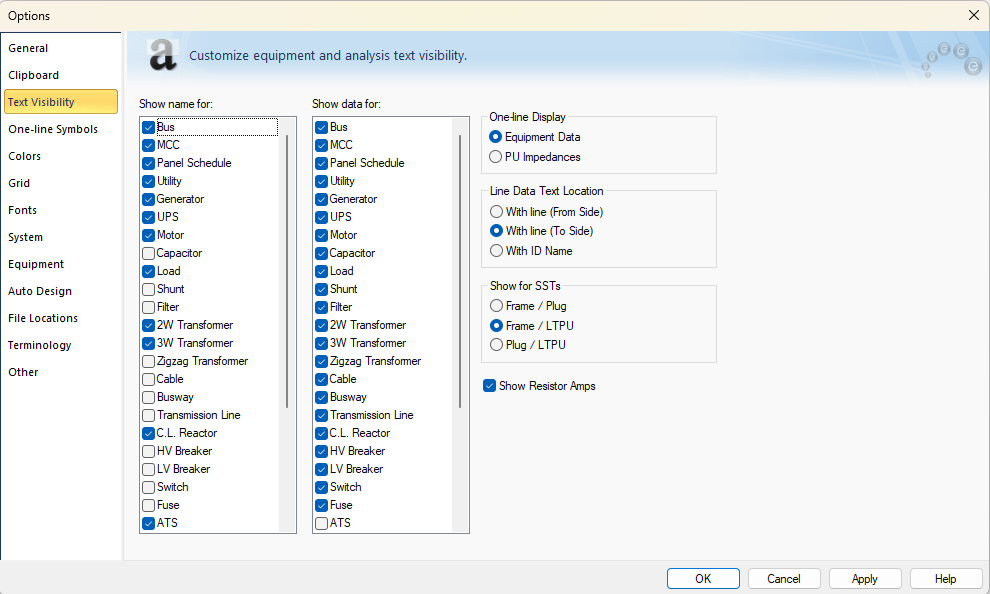The width and height of the screenshot is (990, 594).
Task: Choose With line (To Side) option
Action: [x=496, y=231]
